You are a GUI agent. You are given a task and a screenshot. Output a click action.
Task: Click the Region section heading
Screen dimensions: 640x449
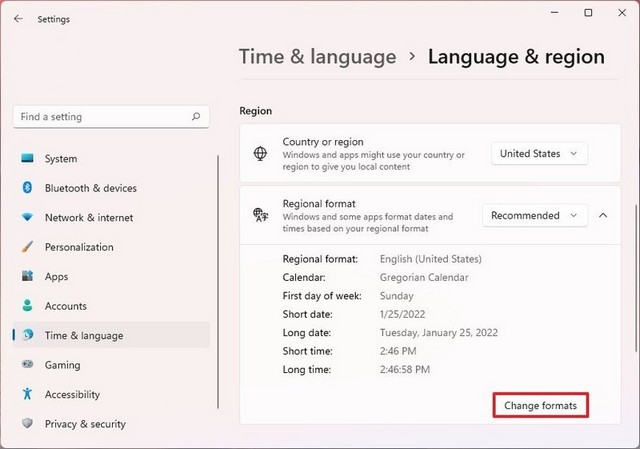(x=256, y=111)
